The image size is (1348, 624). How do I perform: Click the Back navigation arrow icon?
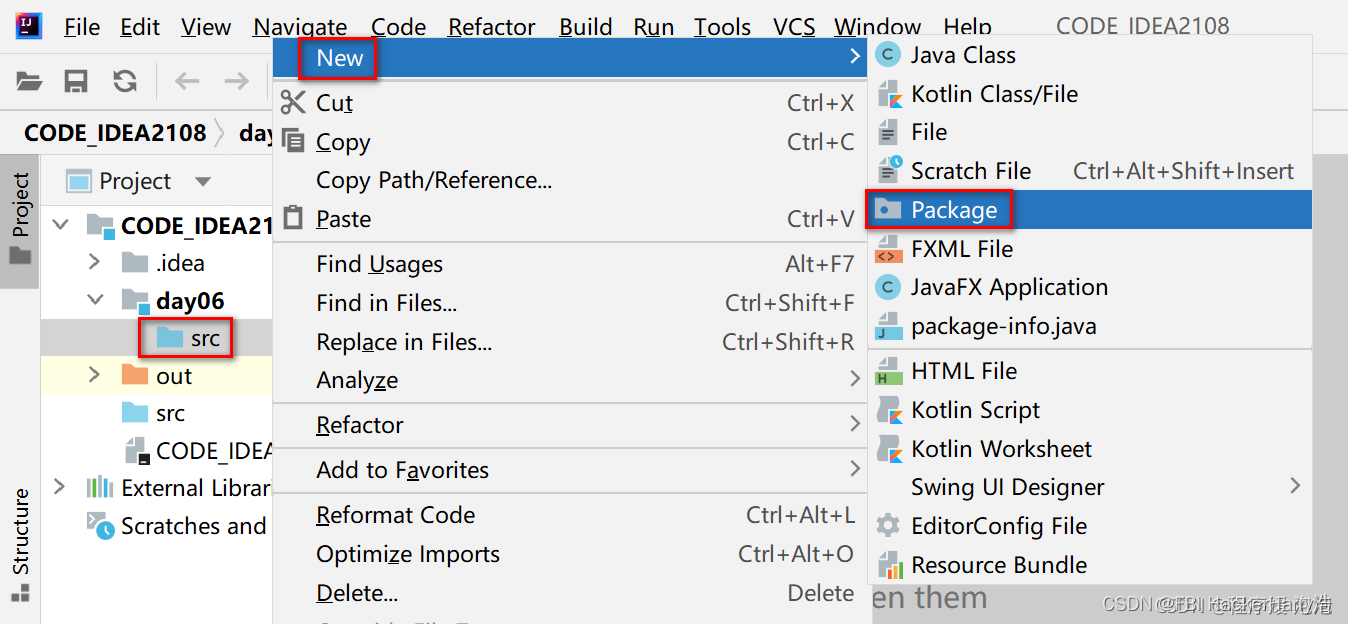click(x=187, y=81)
